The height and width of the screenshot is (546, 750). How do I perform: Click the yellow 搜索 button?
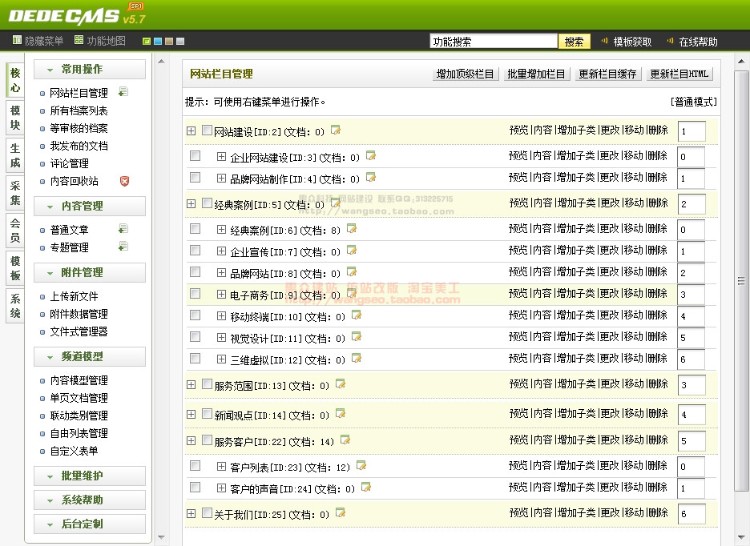[x=574, y=42]
